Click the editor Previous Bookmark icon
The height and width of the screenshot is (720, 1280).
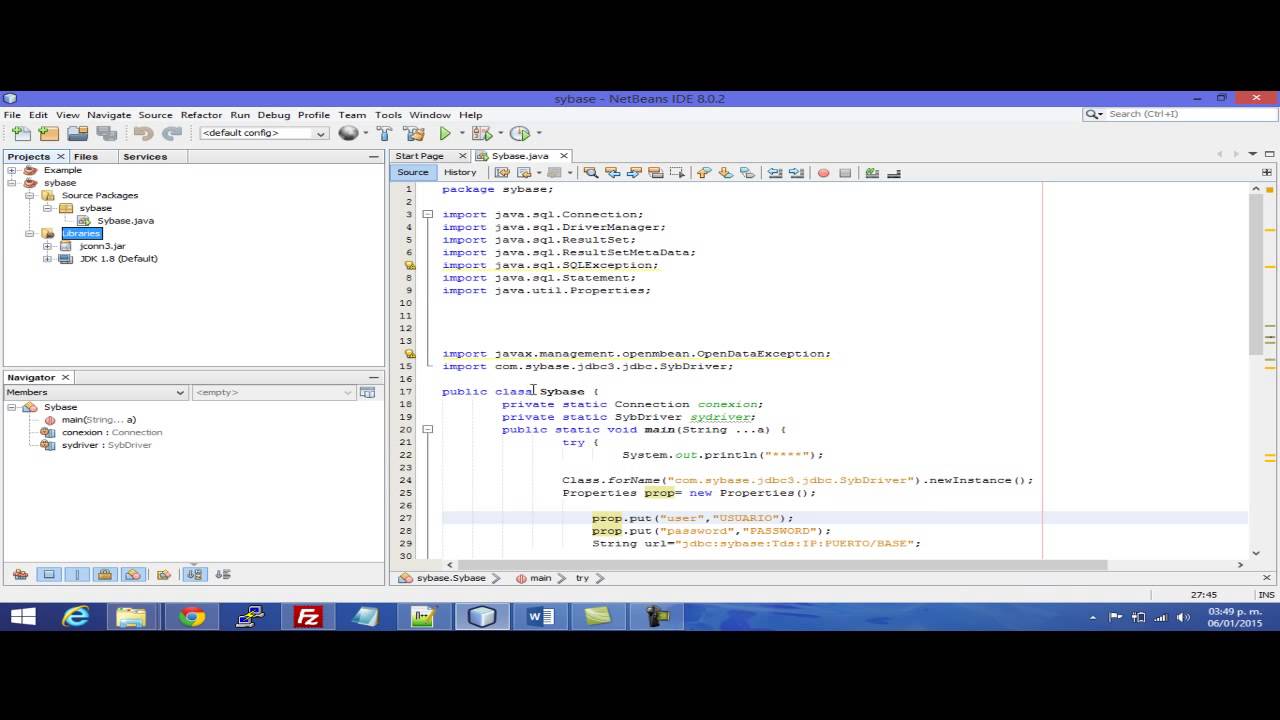(702, 173)
